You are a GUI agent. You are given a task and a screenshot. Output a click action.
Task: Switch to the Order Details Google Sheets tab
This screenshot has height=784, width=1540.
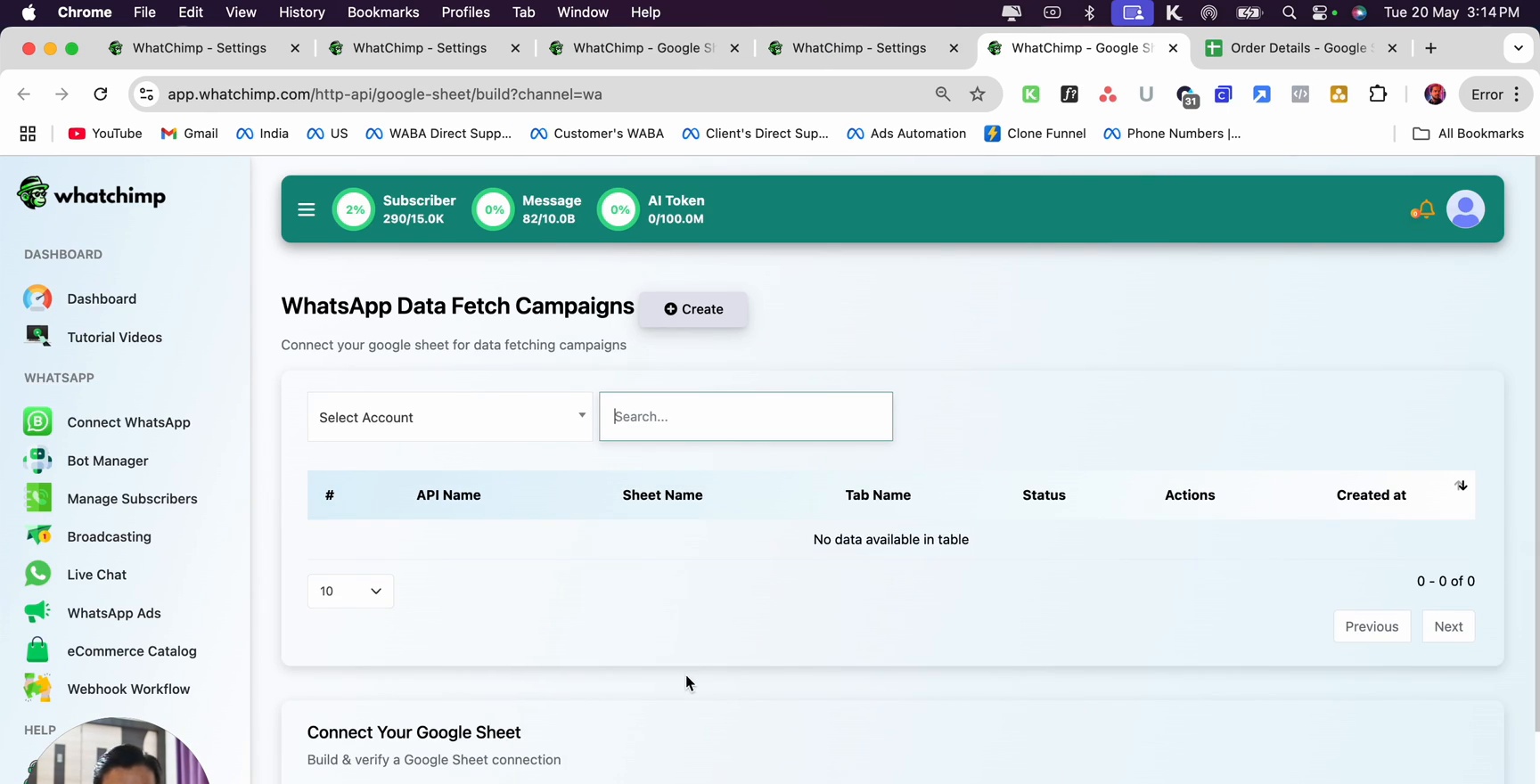pyautogui.click(x=1299, y=48)
